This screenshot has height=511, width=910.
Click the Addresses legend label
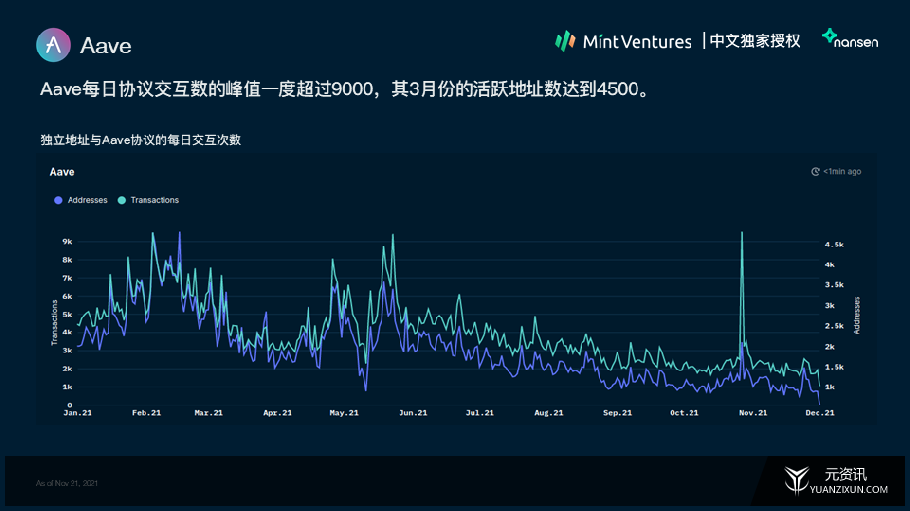(88, 200)
